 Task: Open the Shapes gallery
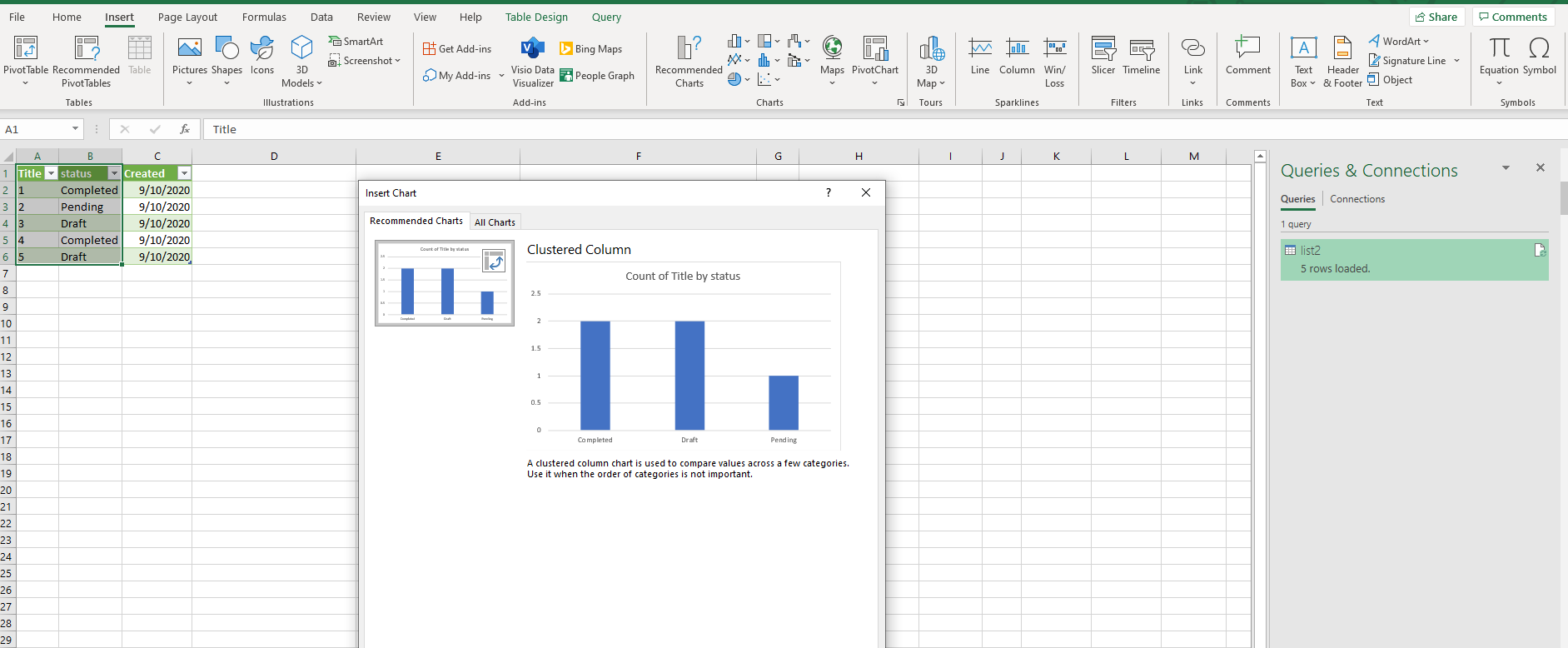coord(226,60)
